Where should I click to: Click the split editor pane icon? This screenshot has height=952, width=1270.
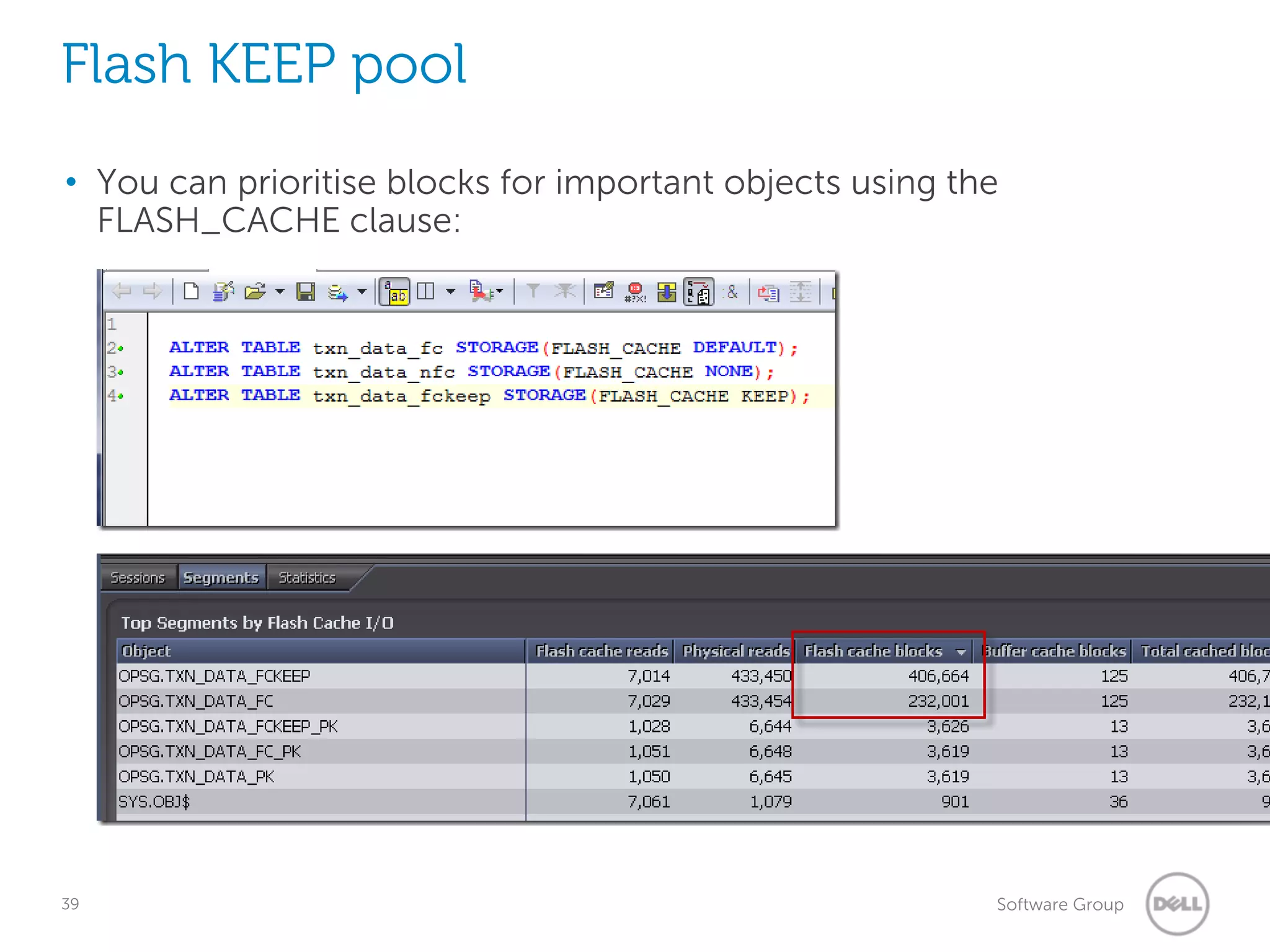point(425,291)
